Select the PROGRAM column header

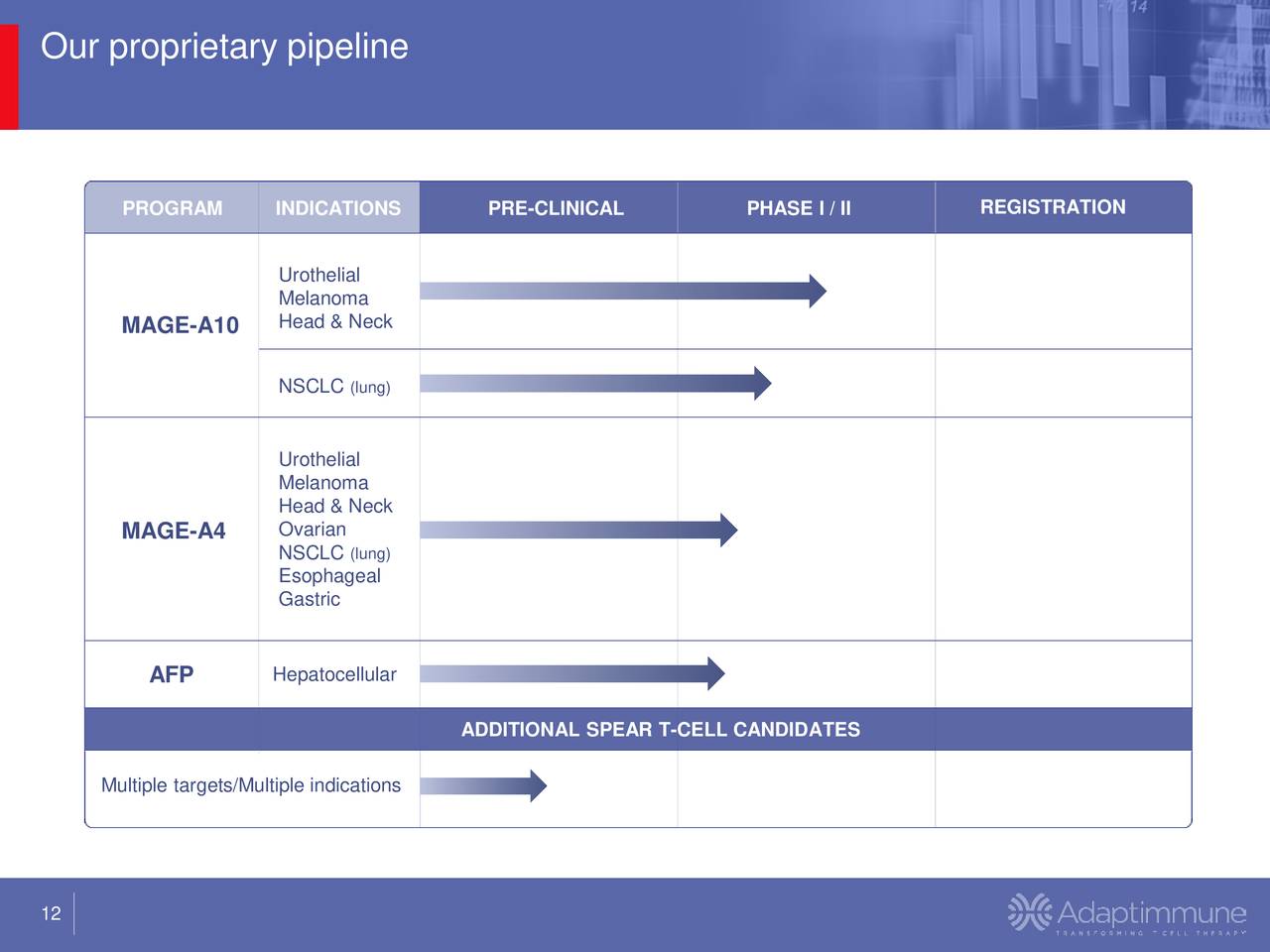(x=172, y=208)
